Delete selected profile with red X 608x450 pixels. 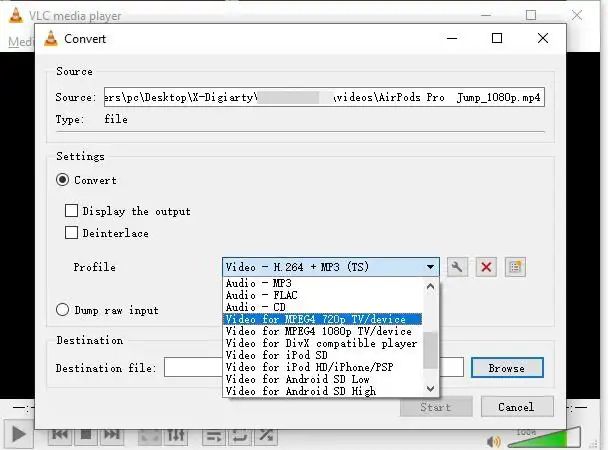point(486,267)
